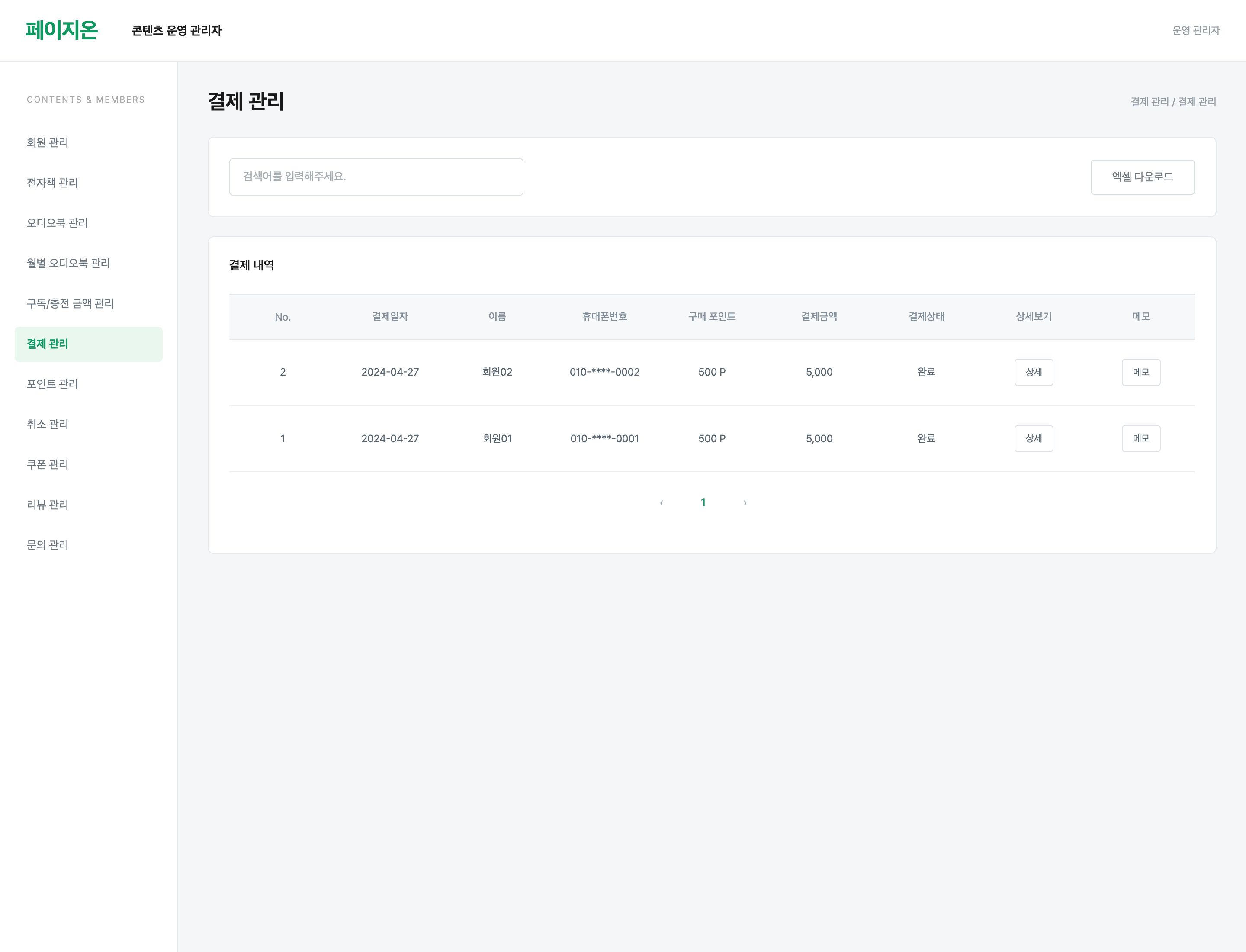Screen dimensions: 1246x952
Task: Focus the 검색어를 입력해주세요 search field
Action: [376, 177]
